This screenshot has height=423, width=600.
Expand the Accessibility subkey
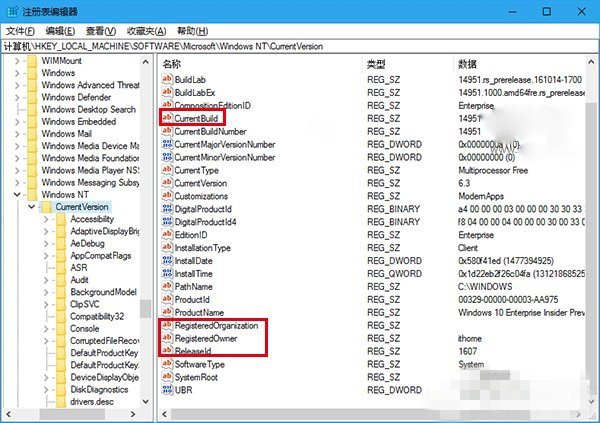(x=47, y=219)
